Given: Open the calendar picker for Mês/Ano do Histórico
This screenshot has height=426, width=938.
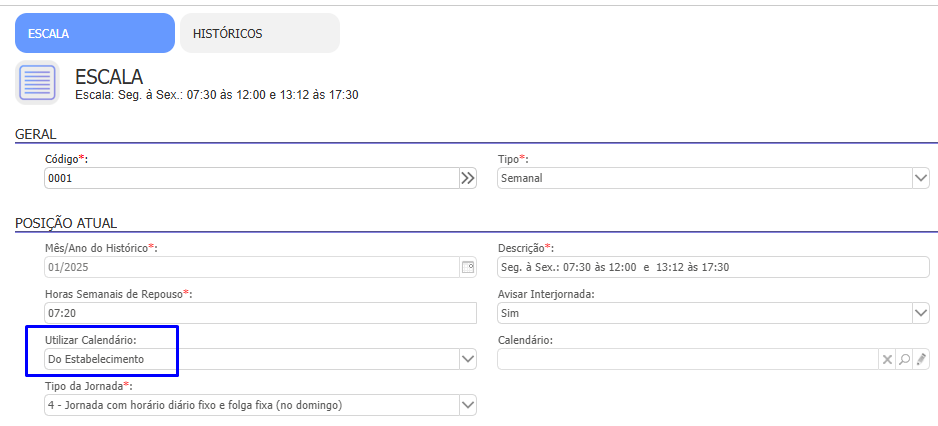Looking at the screenshot, I should [467, 267].
